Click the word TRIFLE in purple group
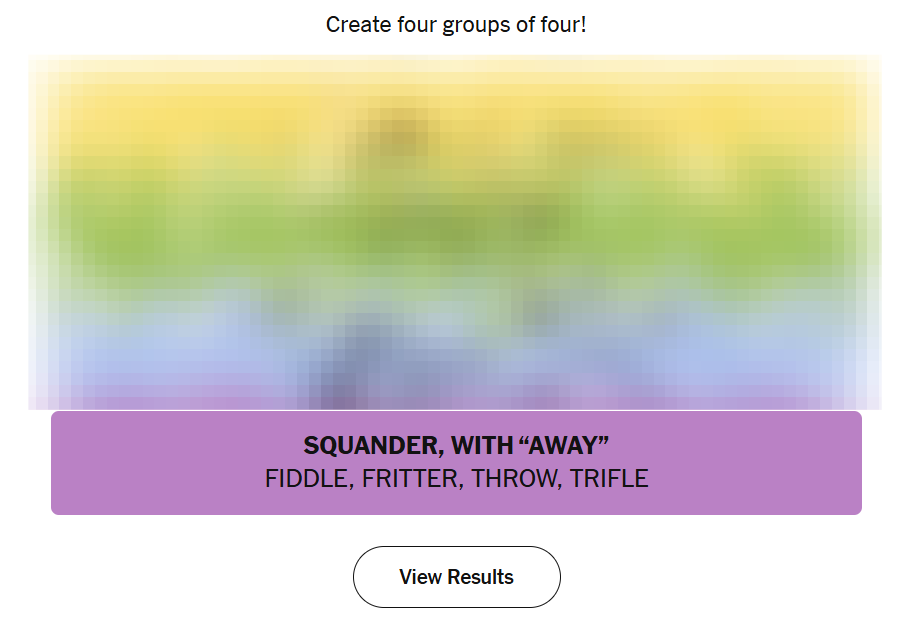 pos(610,479)
